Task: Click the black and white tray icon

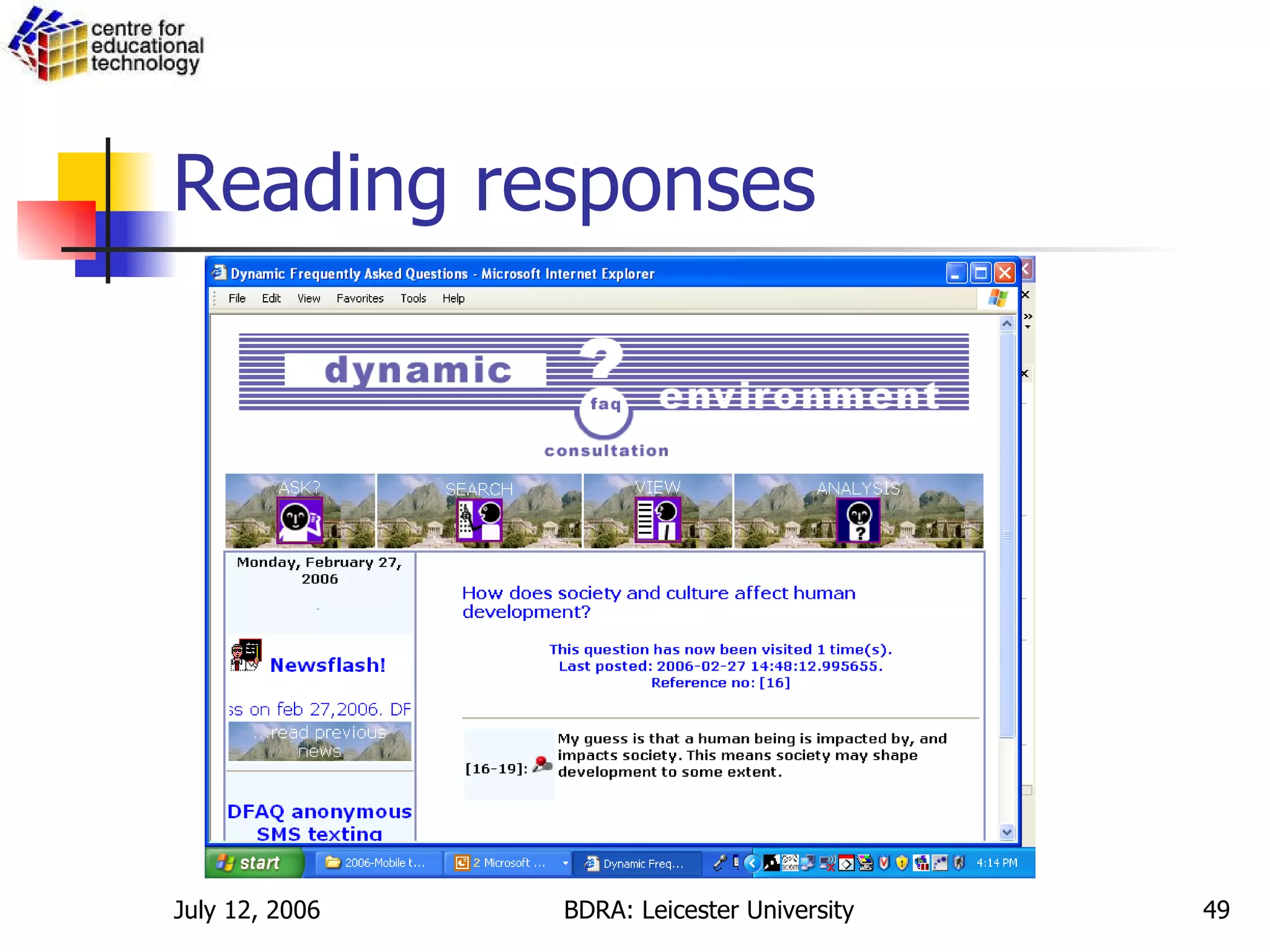Action: coord(771,863)
